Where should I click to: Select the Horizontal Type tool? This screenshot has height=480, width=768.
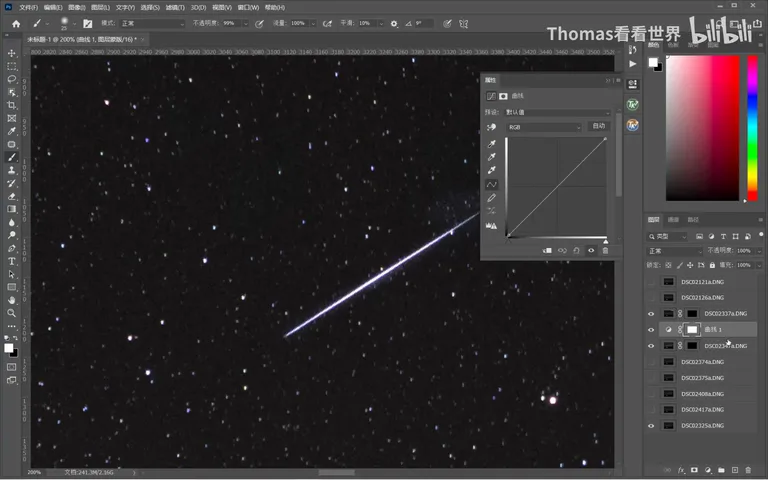12,261
